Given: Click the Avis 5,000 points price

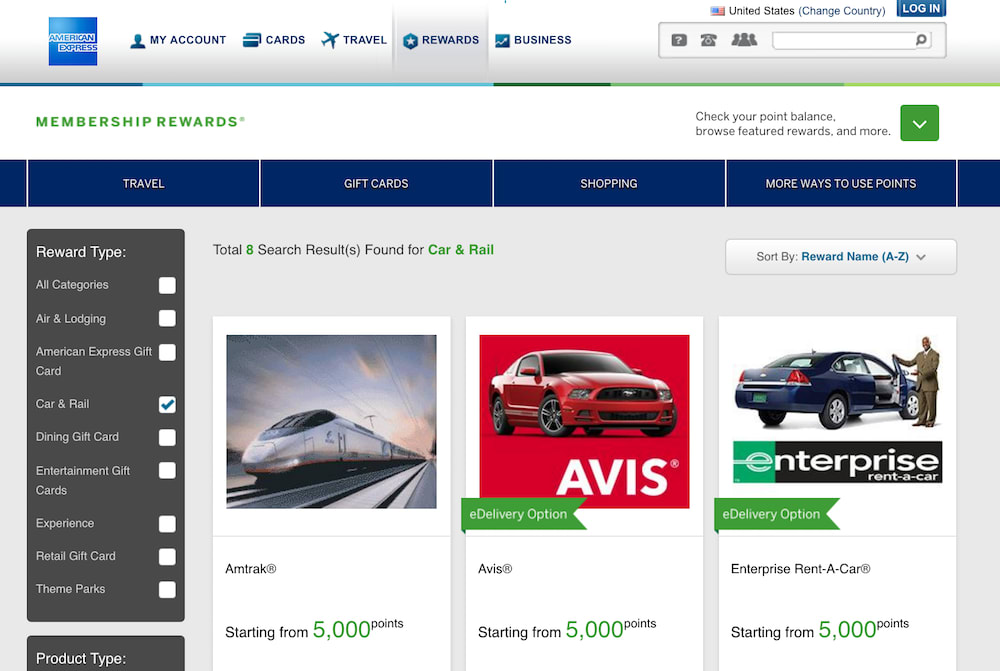Looking at the screenshot, I should [x=610, y=629].
